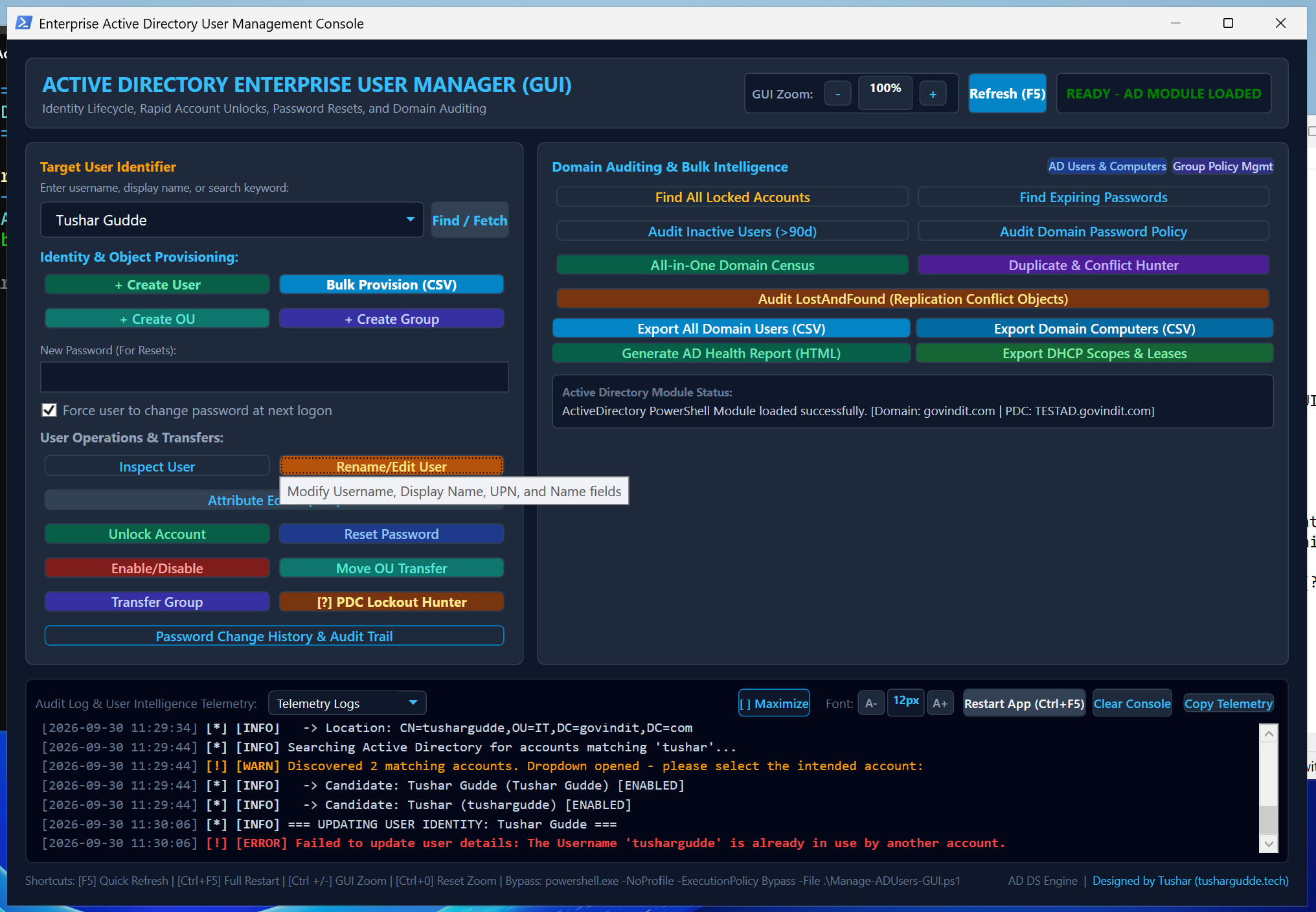The height and width of the screenshot is (912, 1316).
Task: Export Domain Computers (CSV)
Action: [x=1095, y=328]
